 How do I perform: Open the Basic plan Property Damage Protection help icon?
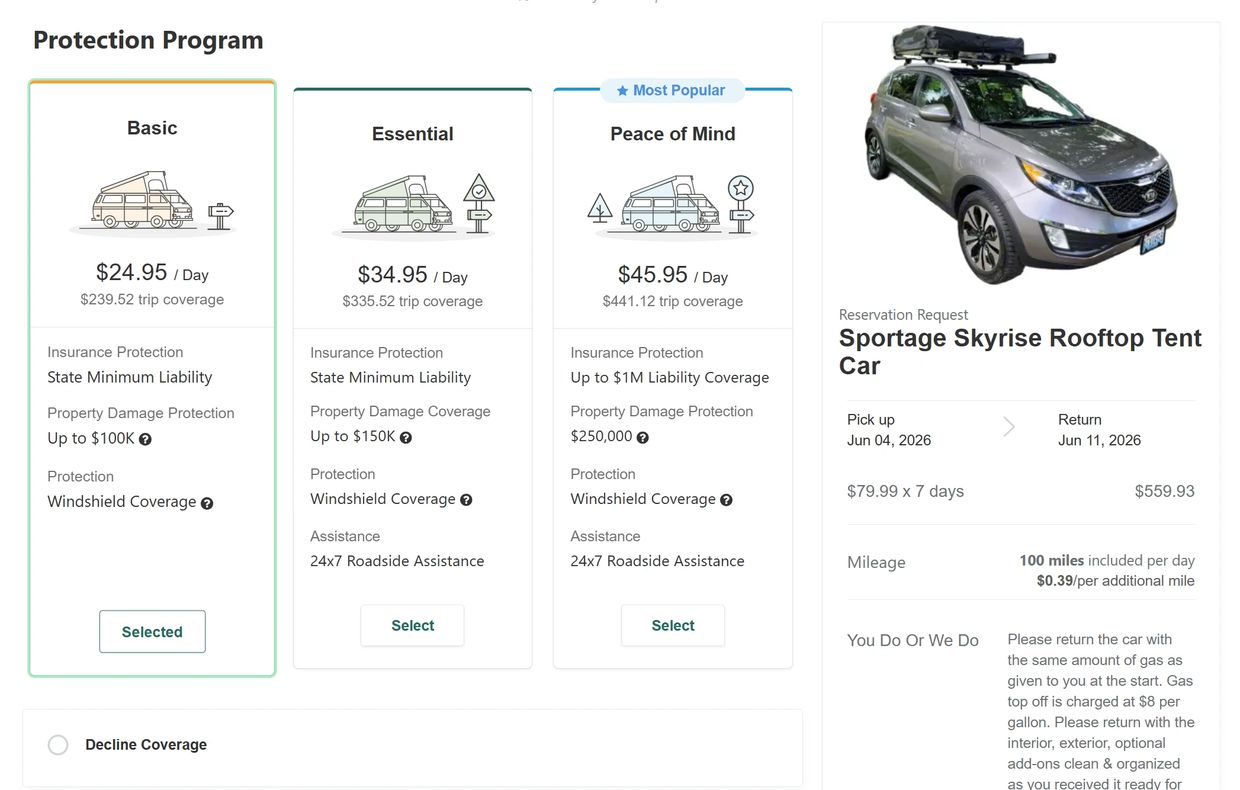coord(147,438)
